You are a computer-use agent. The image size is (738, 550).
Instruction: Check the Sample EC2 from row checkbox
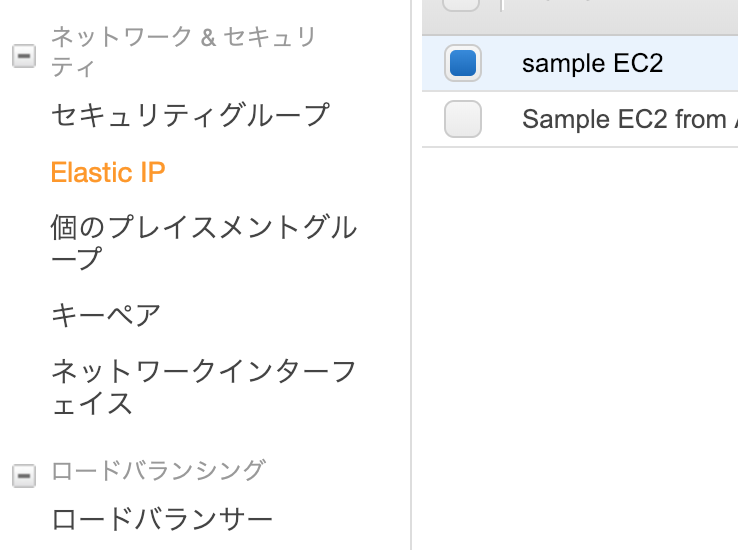463,119
